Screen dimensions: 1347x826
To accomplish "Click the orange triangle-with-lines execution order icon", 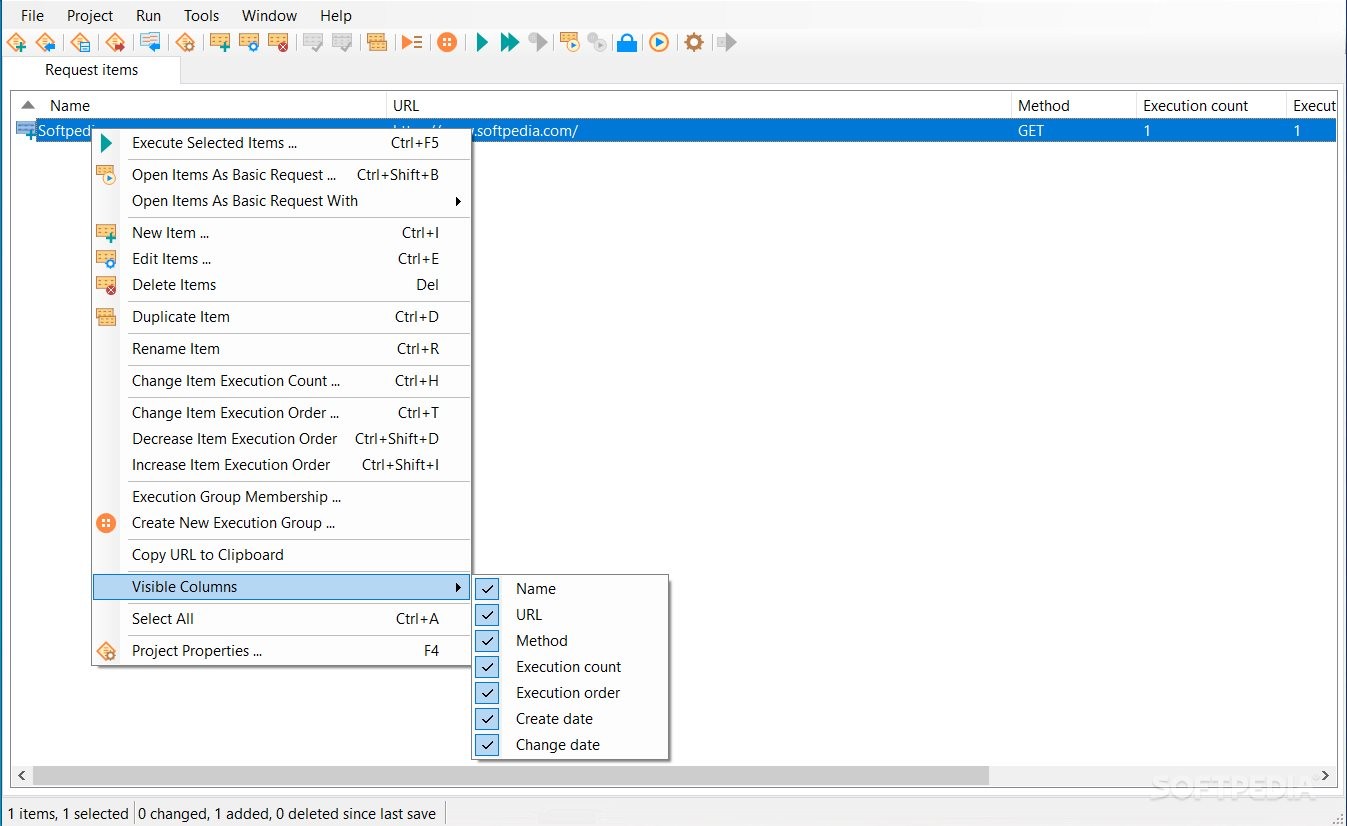I will point(412,42).
